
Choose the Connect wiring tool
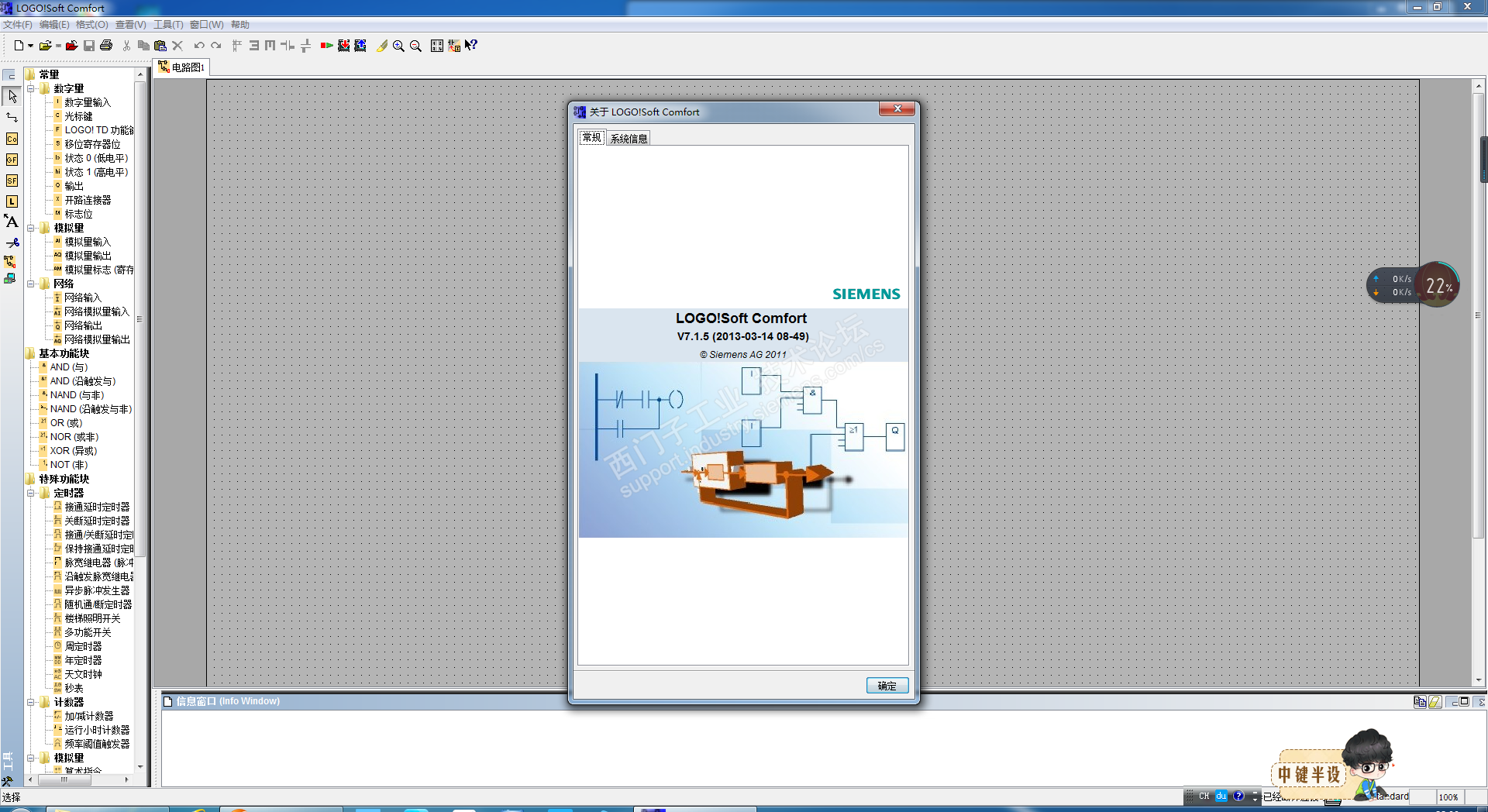12,118
